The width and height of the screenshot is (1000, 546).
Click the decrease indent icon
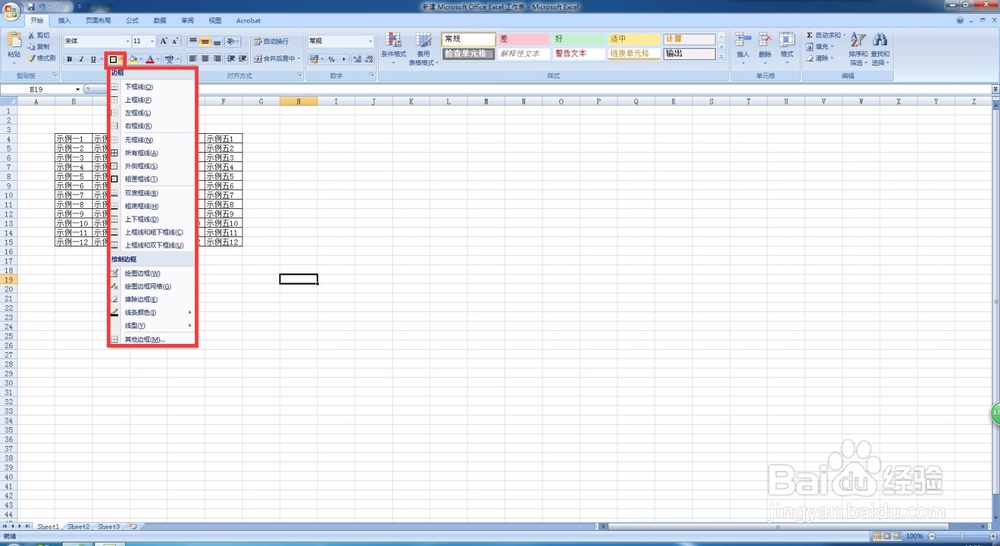point(231,59)
